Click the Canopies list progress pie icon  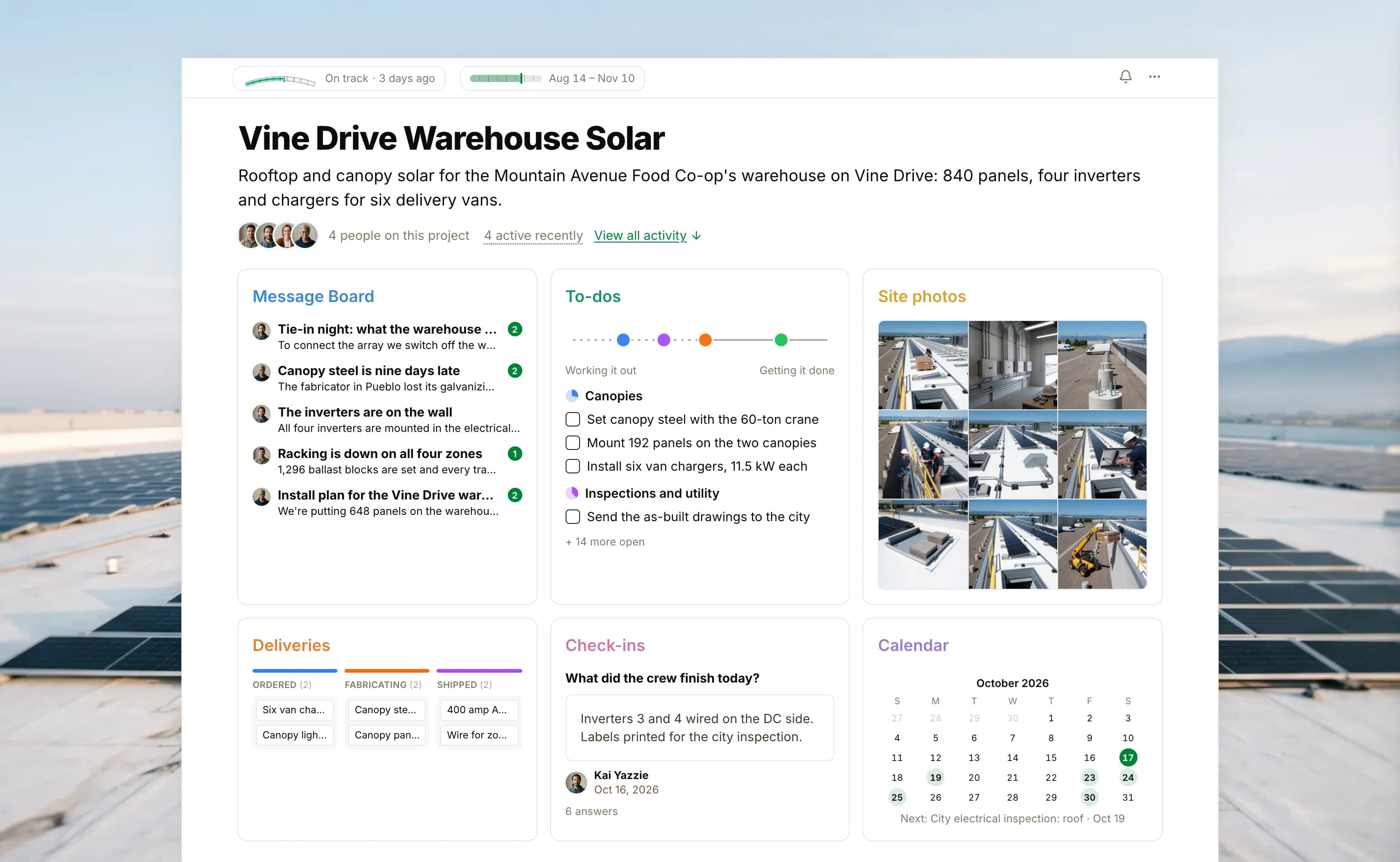pos(572,396)
